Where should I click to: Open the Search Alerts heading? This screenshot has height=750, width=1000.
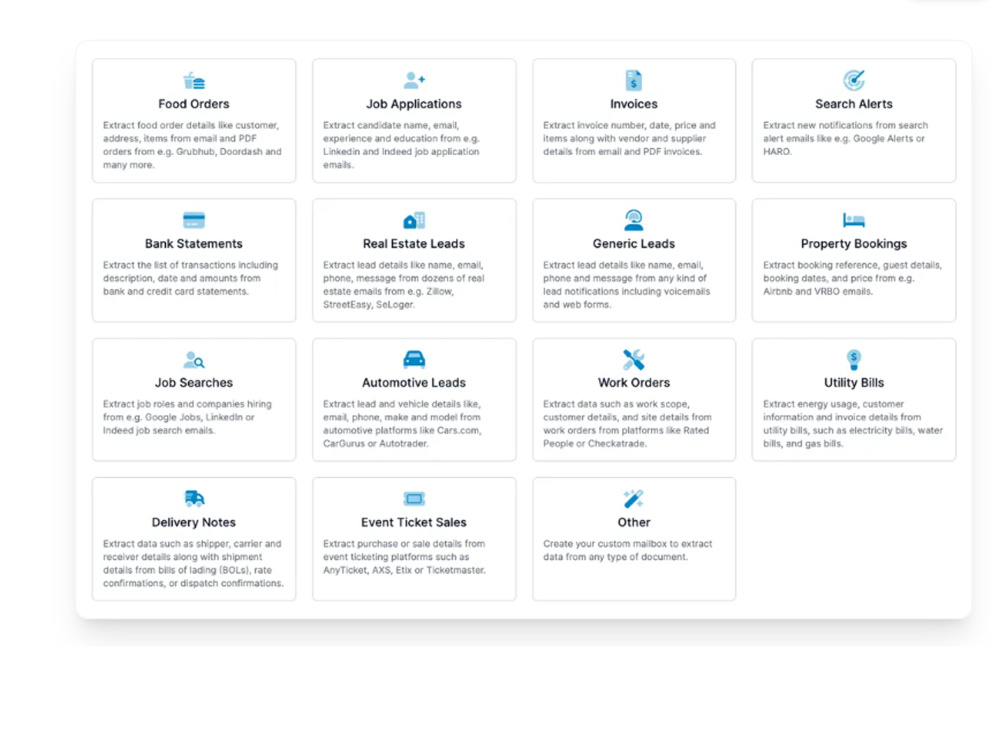point(853,104)
